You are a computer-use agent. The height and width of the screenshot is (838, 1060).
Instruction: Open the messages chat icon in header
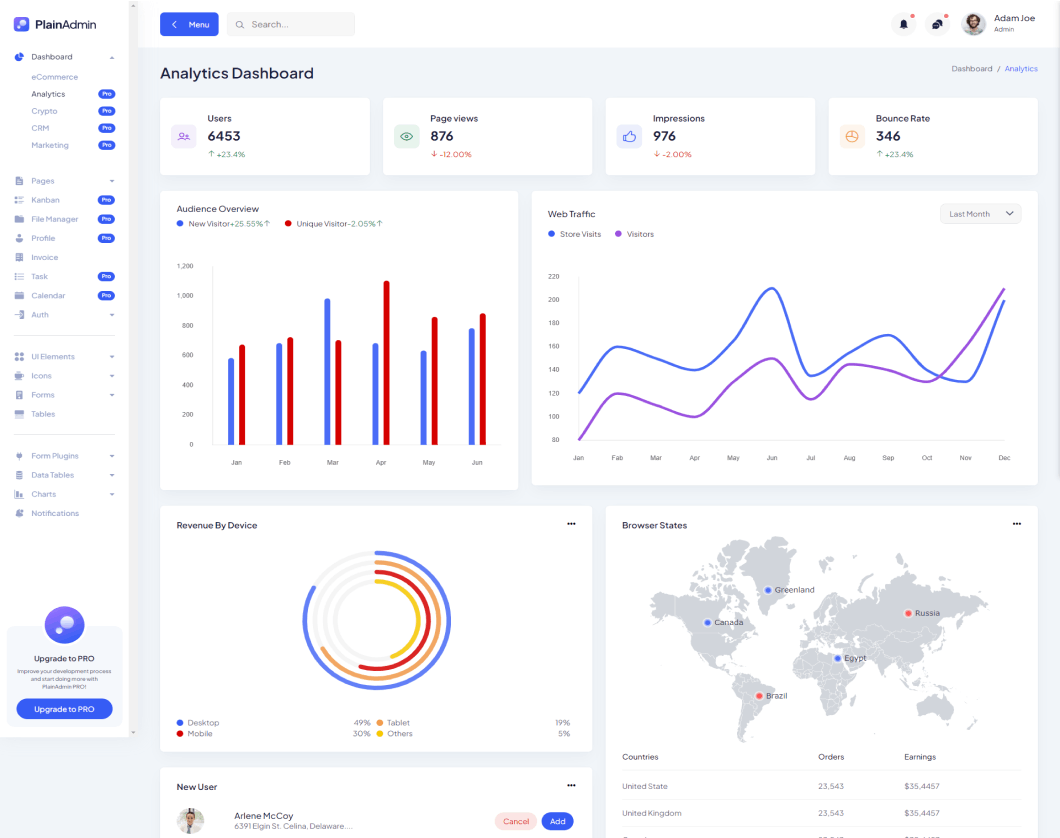(937, 24)
